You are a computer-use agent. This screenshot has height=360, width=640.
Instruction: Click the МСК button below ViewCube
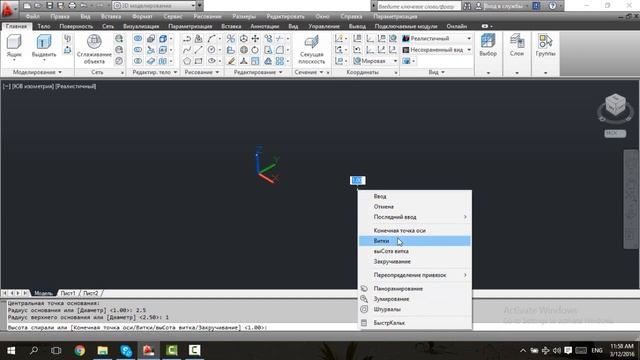click(x=615, y=133)
